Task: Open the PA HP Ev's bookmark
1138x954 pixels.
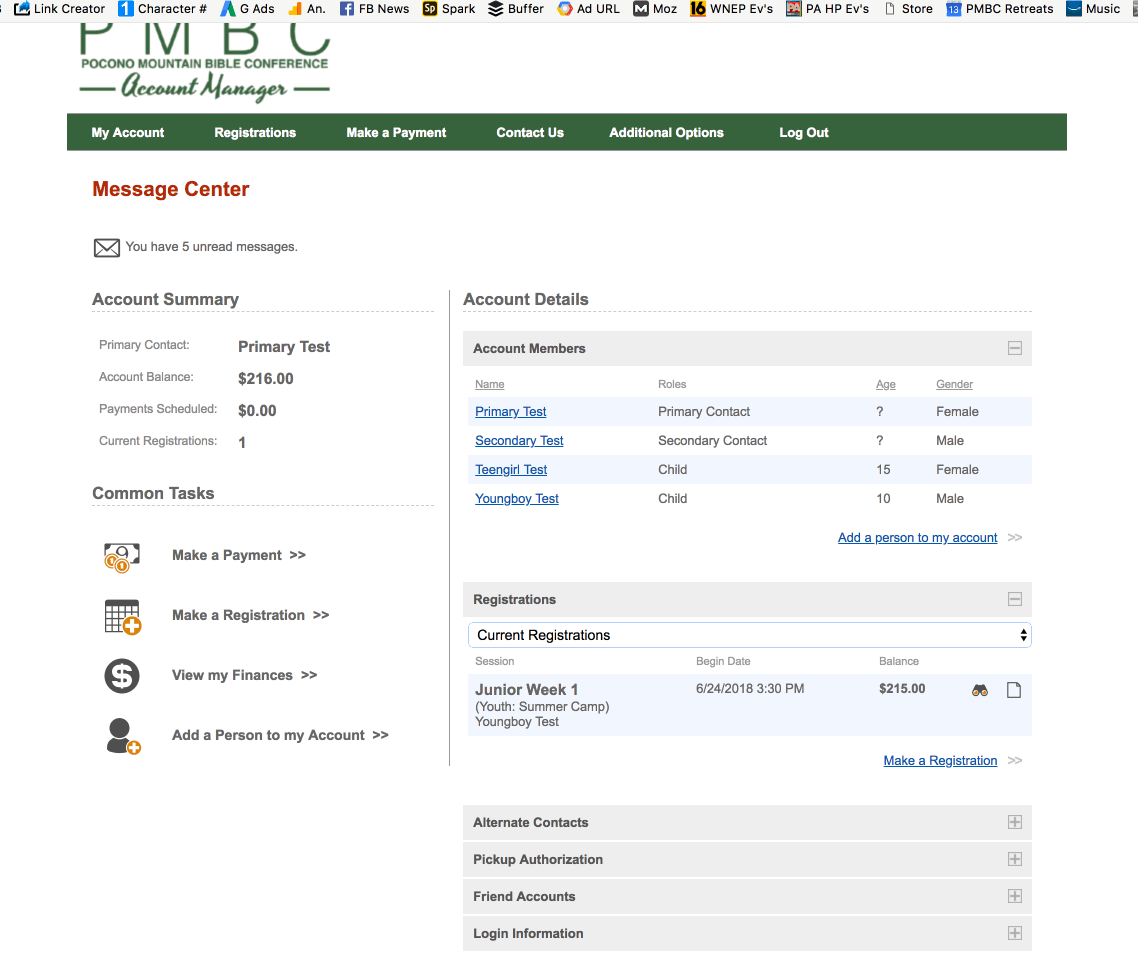Action: click(827, 9)
